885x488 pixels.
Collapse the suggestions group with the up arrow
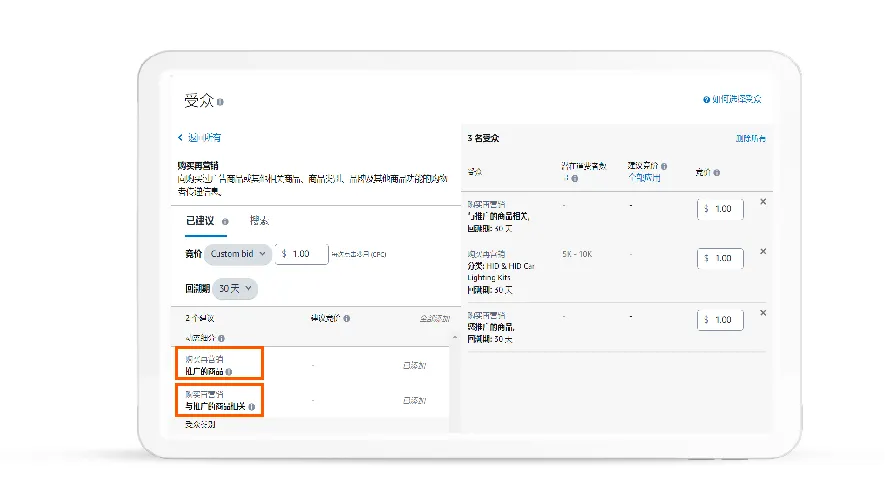454,337
